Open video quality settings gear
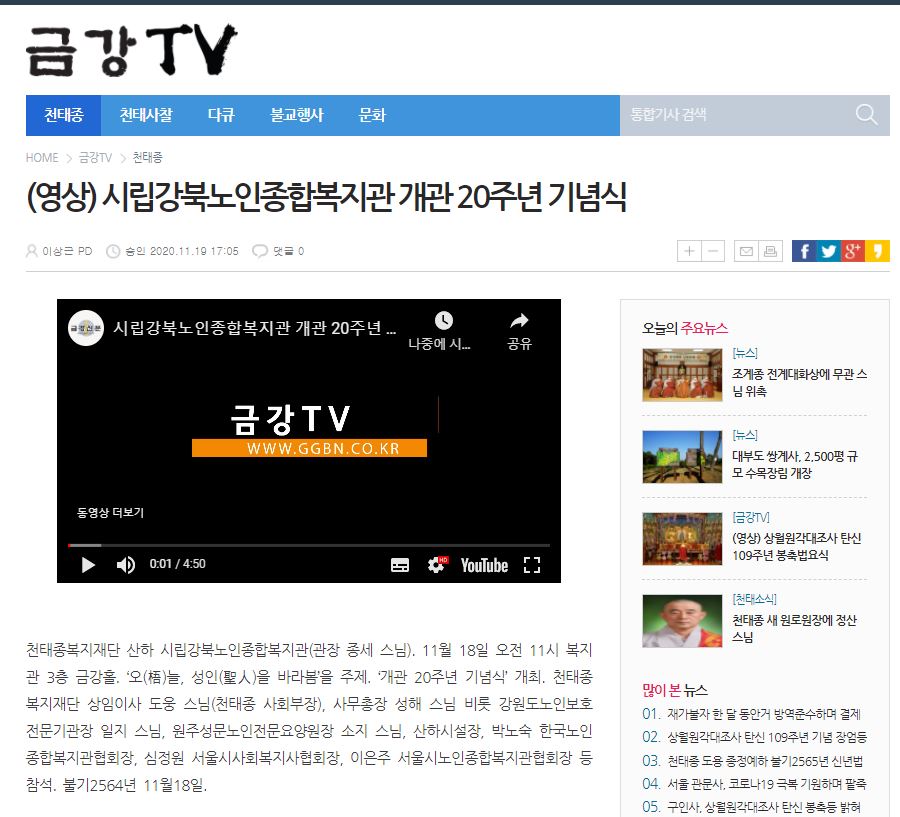The height and width of the screenshot is (817, 900). coord(436,565)
